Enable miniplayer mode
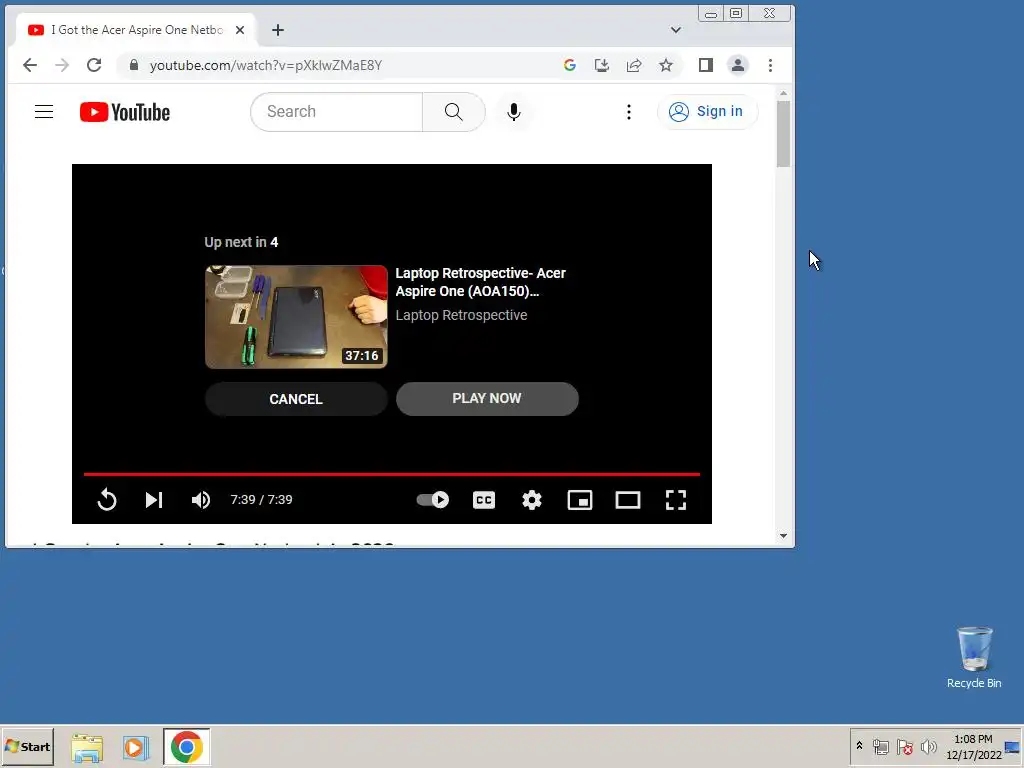The height and width of the screenshot is (768, 1024). (580, 500)
